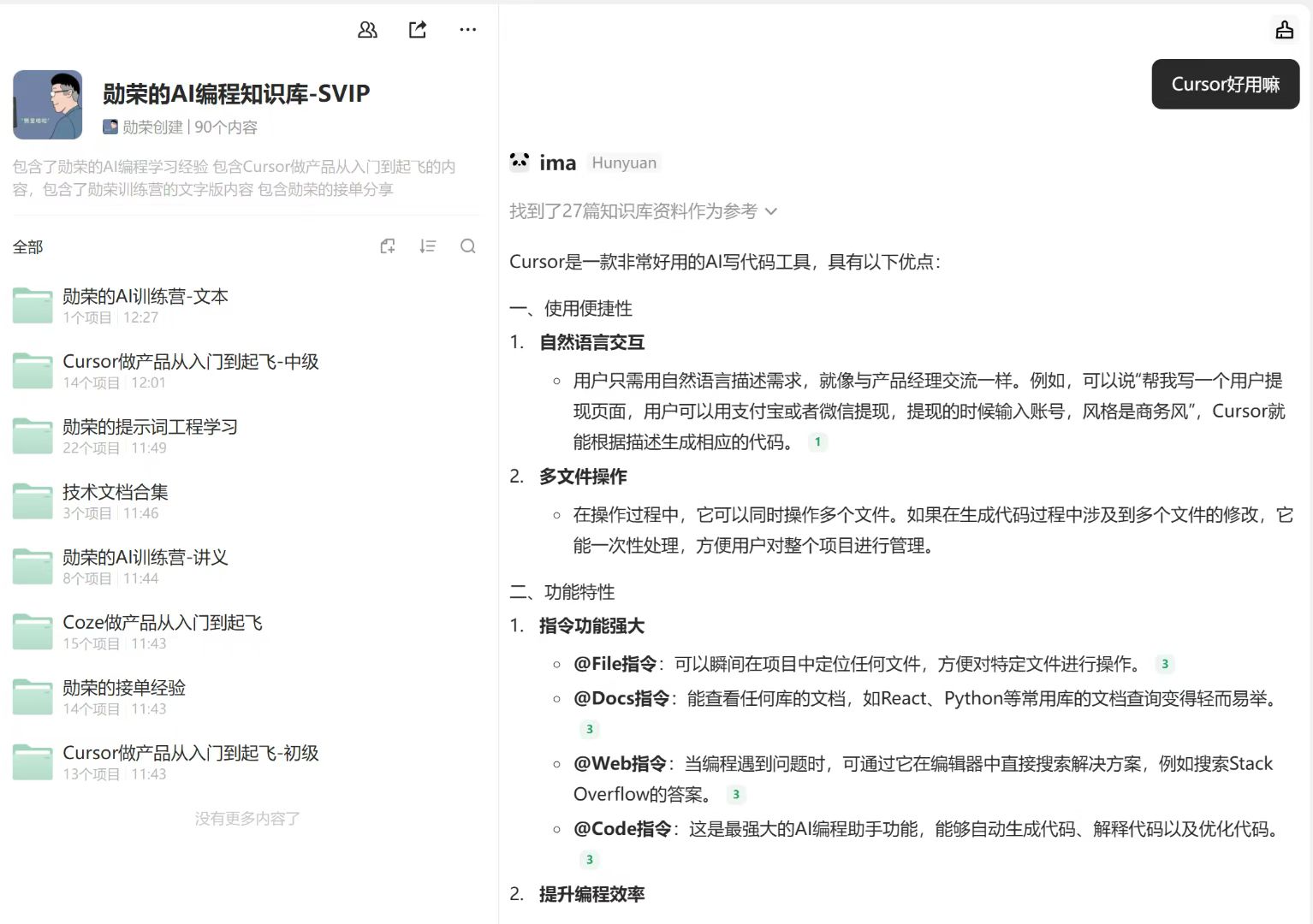Click folder icon for 勋荣的AI训练营-讲义

tap(33, 566)
